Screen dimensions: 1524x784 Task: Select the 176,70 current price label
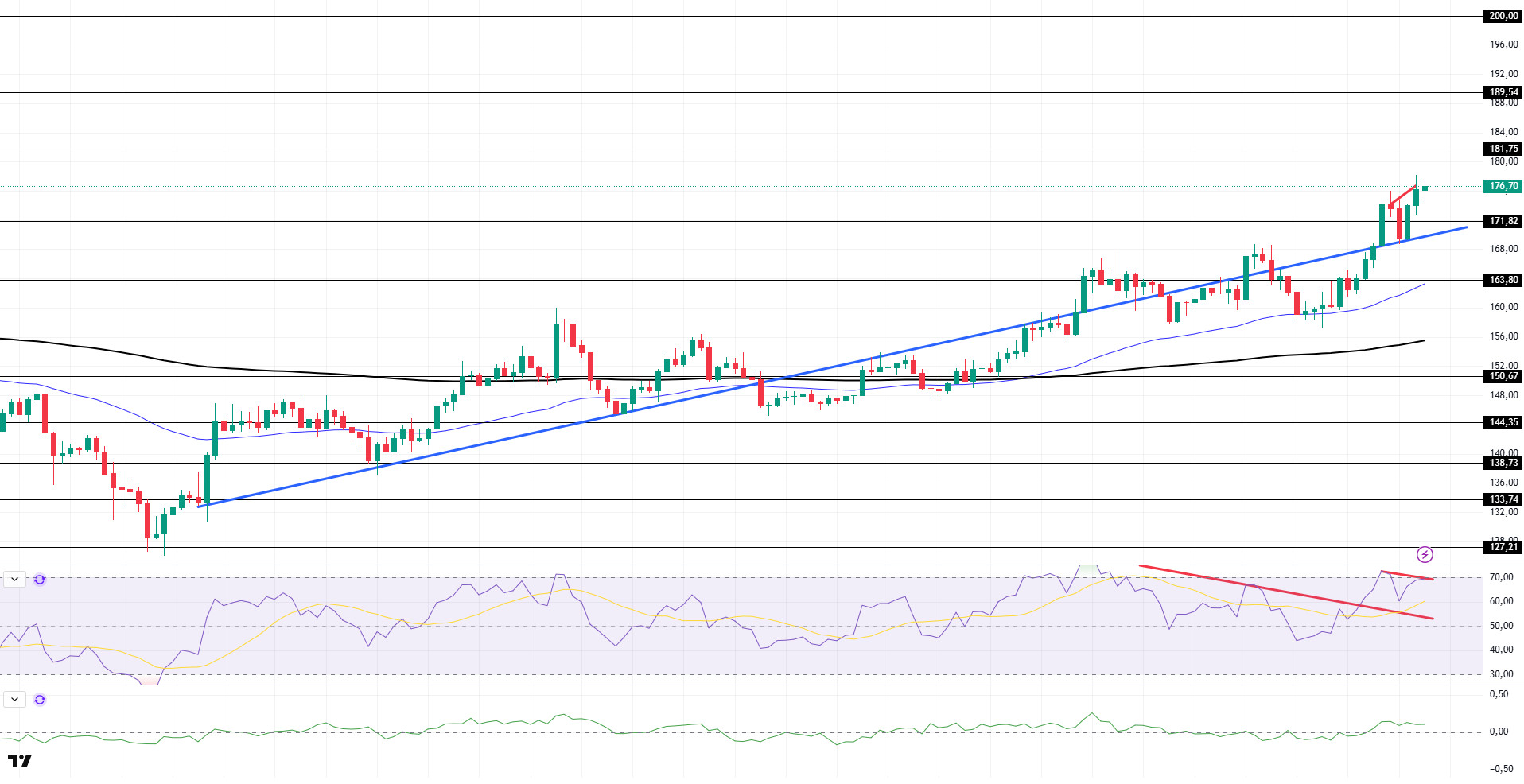[1503, 186]
